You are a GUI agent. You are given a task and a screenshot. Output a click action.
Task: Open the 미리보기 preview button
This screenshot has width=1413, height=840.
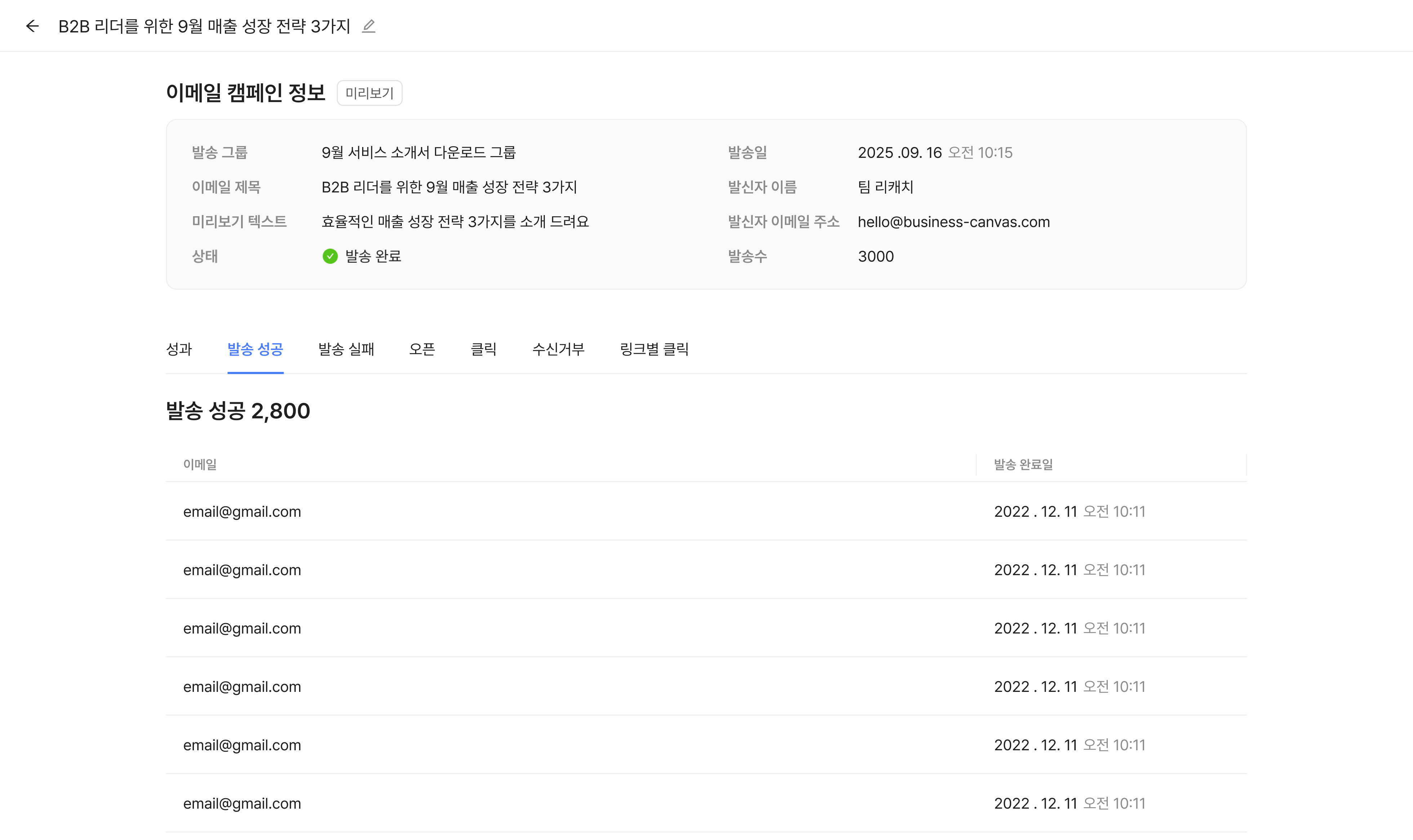(369, 93)
